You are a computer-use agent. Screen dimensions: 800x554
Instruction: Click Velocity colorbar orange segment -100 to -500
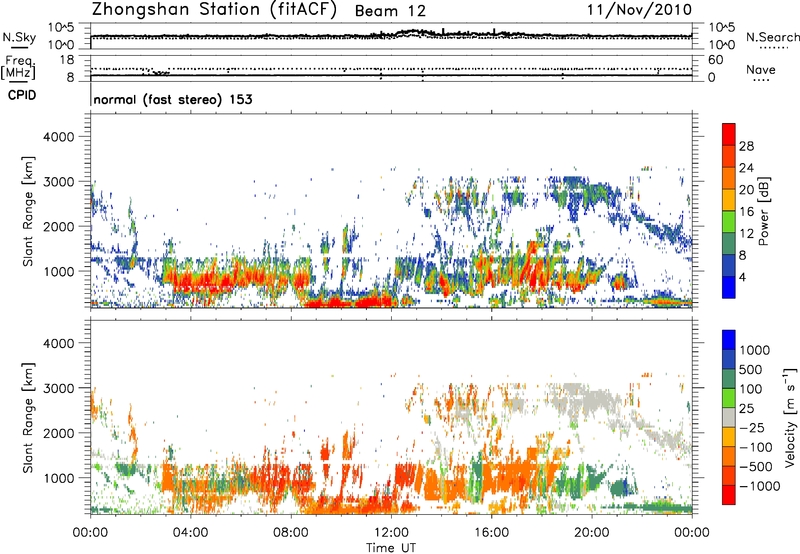coord(729,457)
